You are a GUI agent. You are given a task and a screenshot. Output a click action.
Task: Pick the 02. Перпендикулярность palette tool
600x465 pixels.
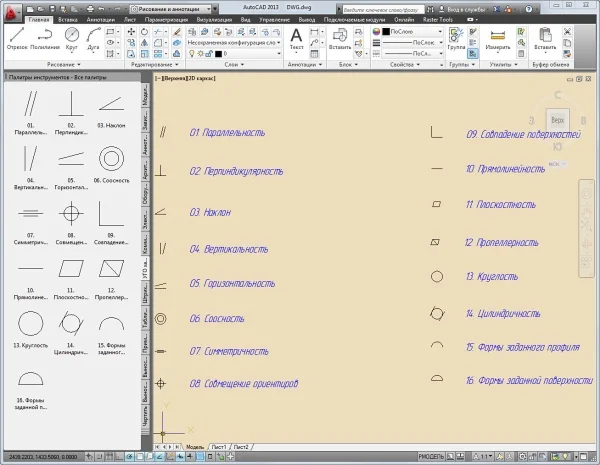point(71,113)
